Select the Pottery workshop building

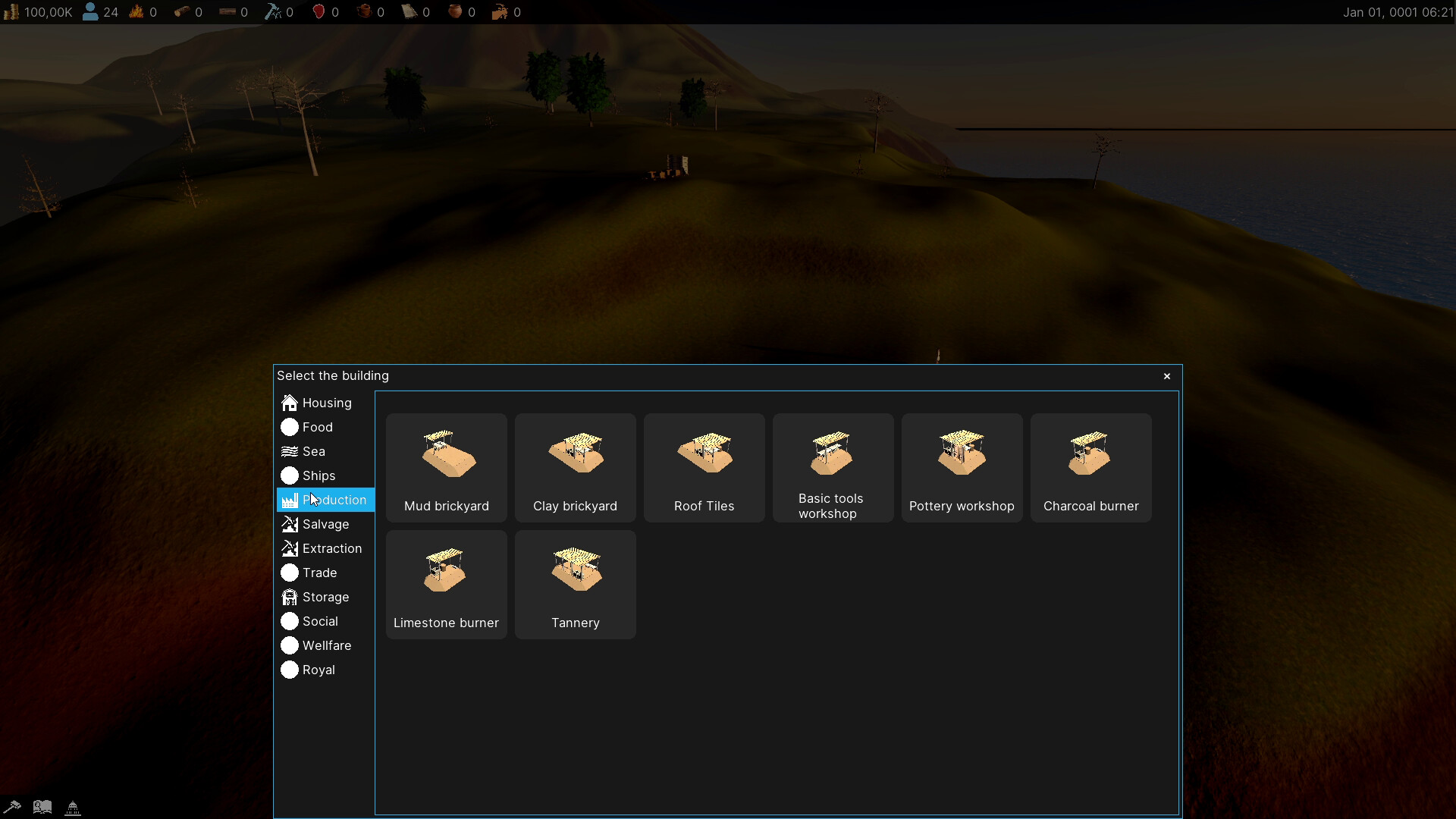(x=962, y=468)
